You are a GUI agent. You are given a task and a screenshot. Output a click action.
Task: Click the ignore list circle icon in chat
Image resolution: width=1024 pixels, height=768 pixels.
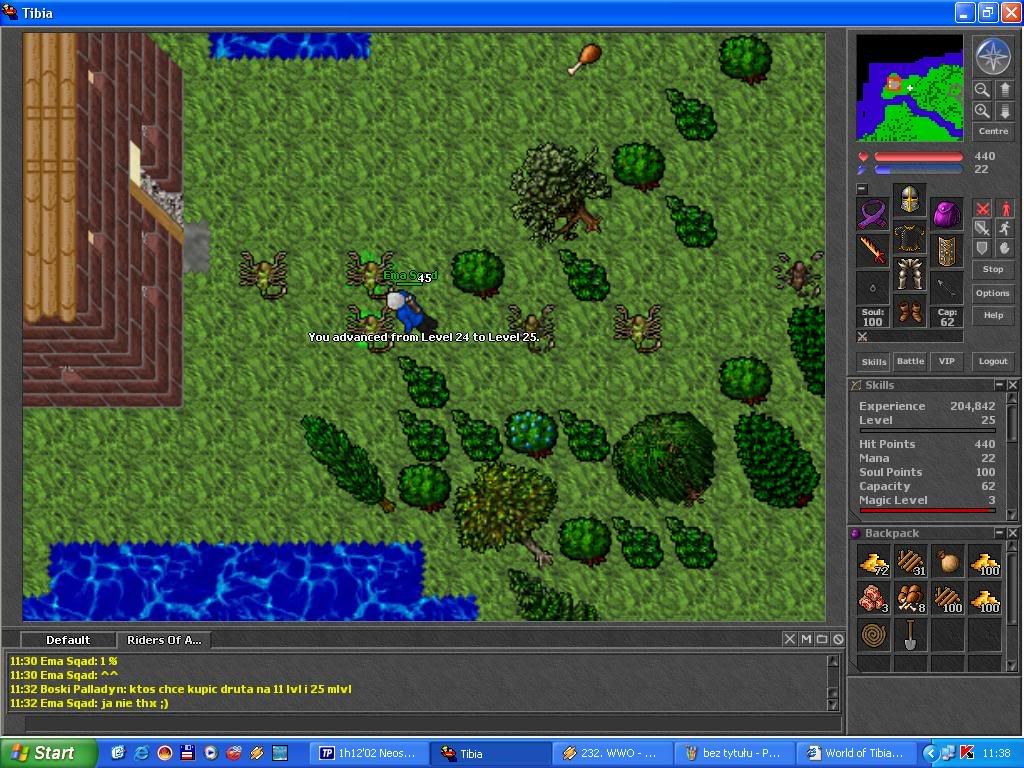point(838,639)
